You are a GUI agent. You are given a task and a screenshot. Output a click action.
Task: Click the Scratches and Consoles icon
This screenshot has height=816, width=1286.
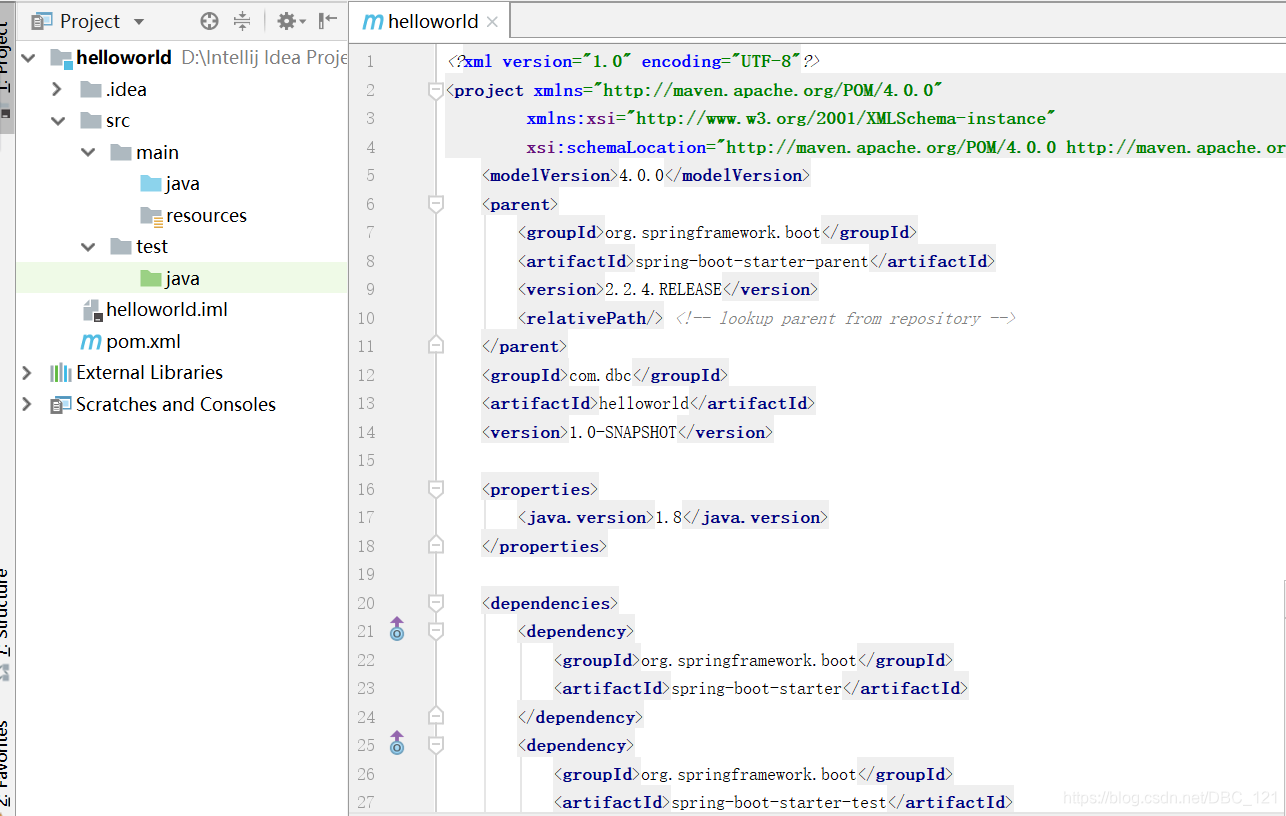(61, 405)
